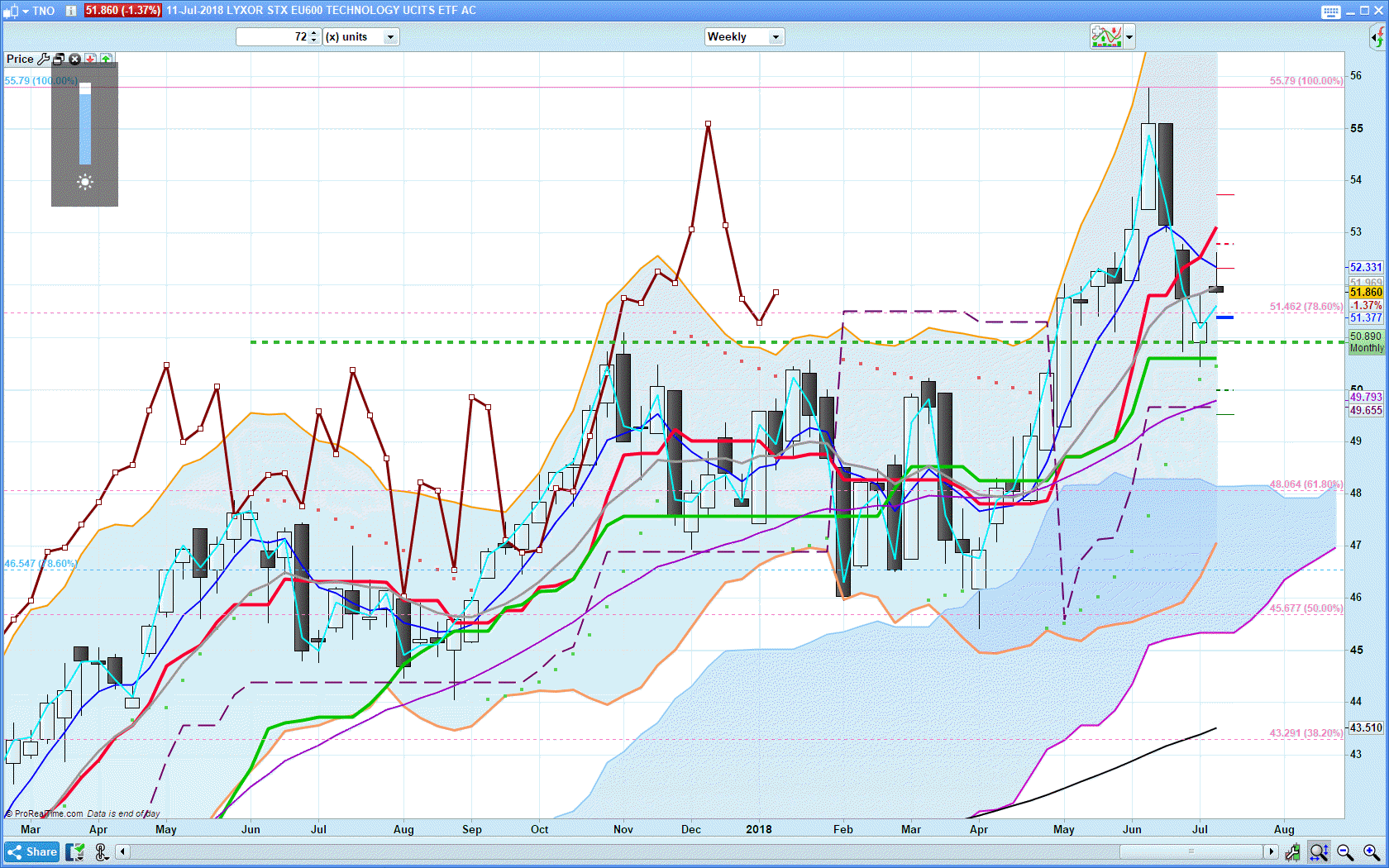1389x868 pixels.
Task: Move Price panel up with green arrow
Action: pyautogui.click(x=106, y=59)
